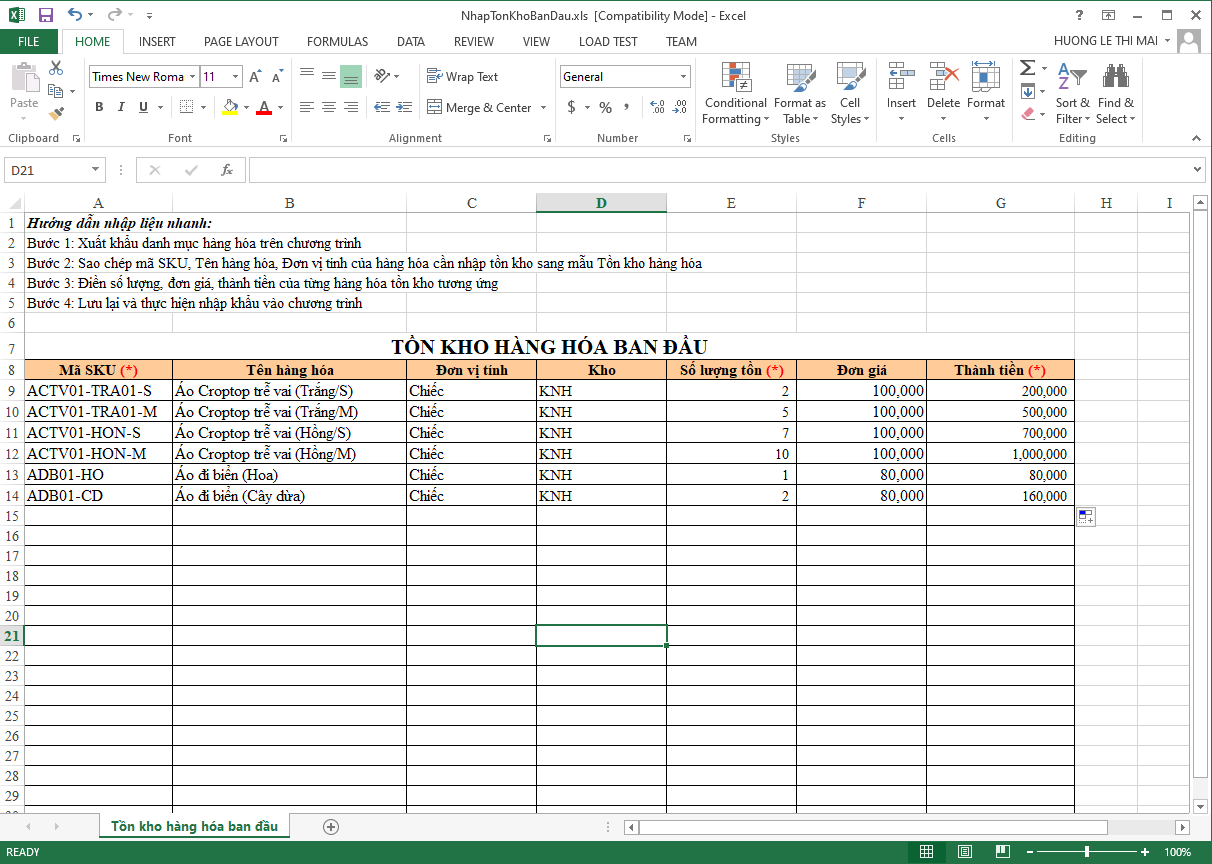Toggle middle vertical alignment

pos(329,76)
